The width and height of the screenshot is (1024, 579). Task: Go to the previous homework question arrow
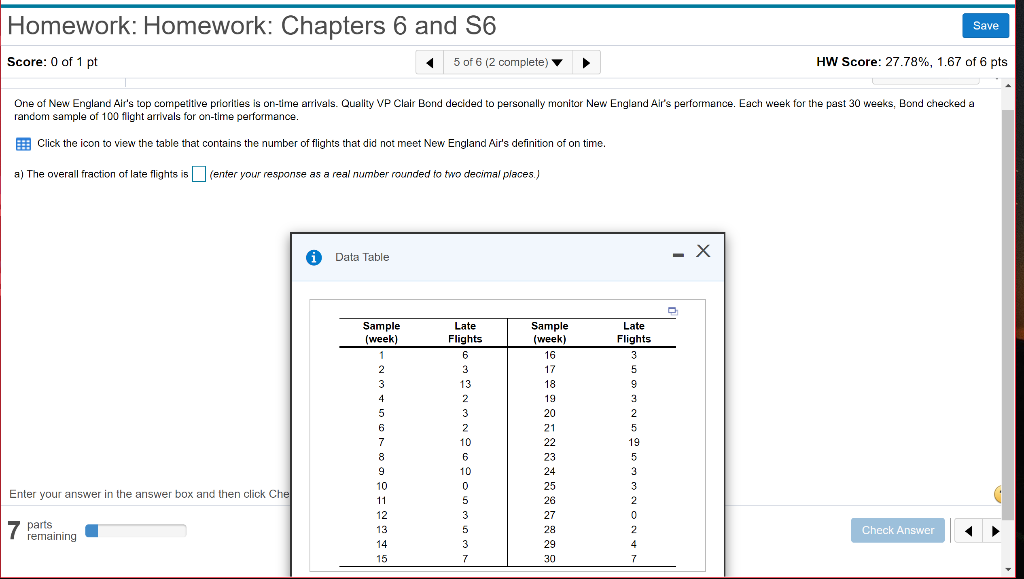429,61
